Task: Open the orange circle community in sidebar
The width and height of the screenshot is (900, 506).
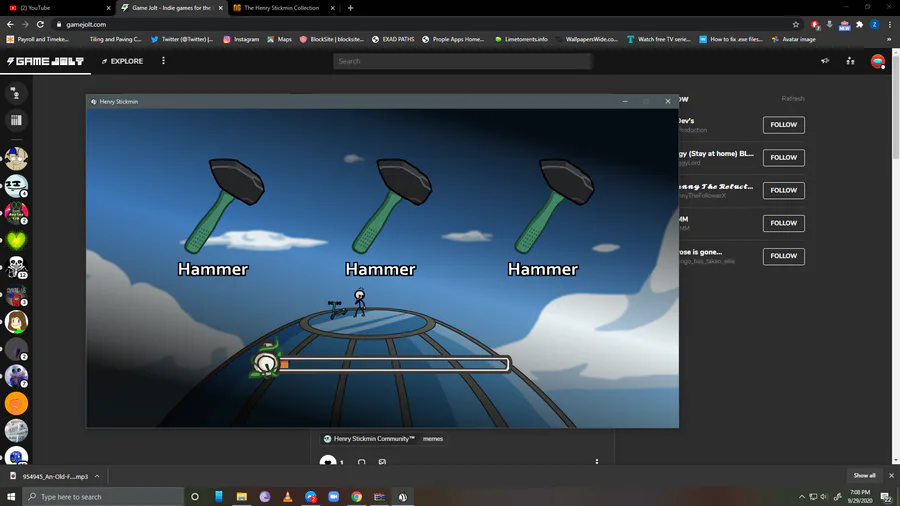Action: click(16, 404)
